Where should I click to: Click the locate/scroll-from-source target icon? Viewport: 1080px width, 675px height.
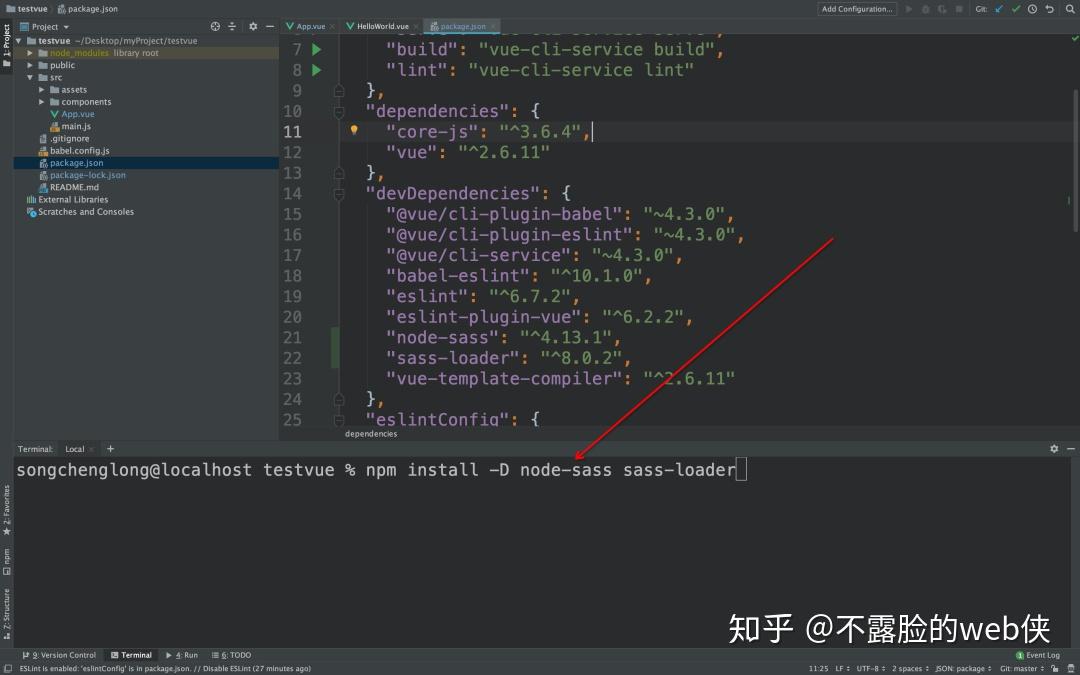click(x=215, y=26)
